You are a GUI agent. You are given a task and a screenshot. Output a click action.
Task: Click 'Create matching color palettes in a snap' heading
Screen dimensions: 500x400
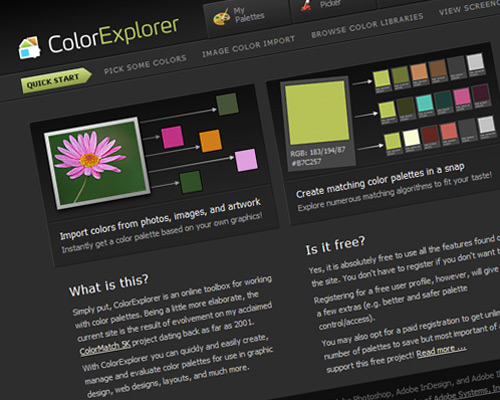pos(380,180)
